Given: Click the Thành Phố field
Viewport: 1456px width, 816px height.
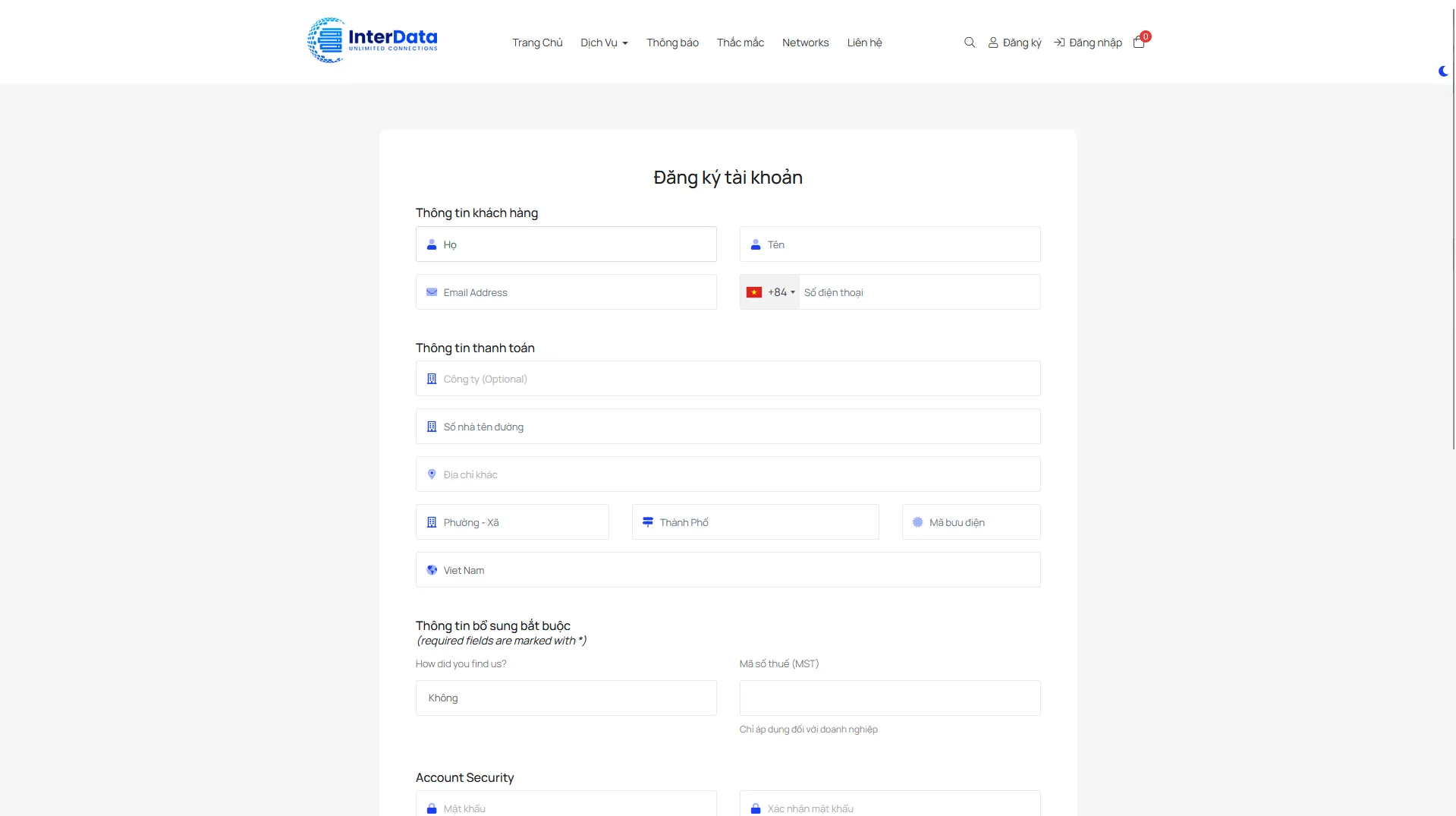Looking at the screenshot, I should 756,522.
